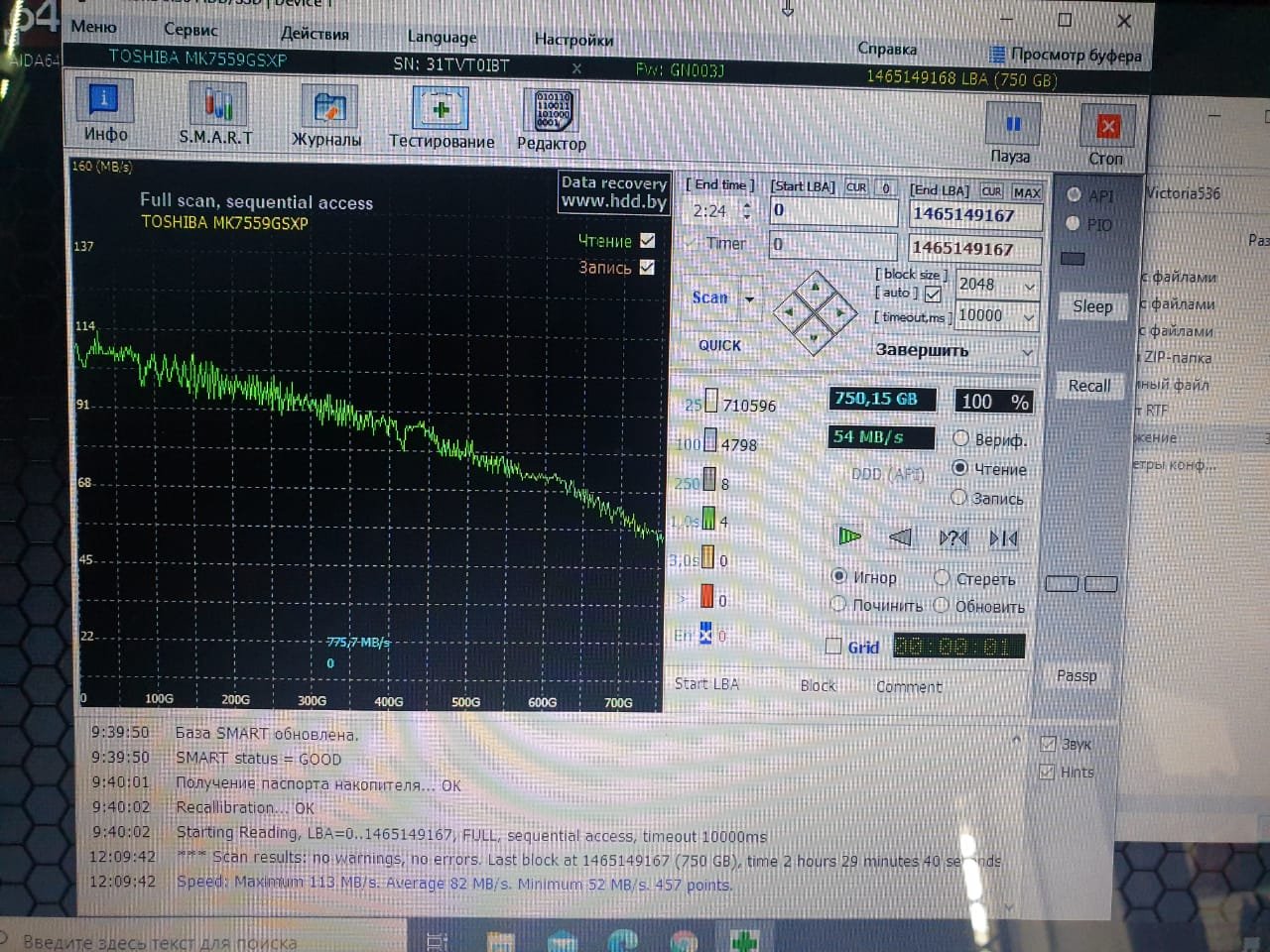Open the Меню menu

coord(93,27)
